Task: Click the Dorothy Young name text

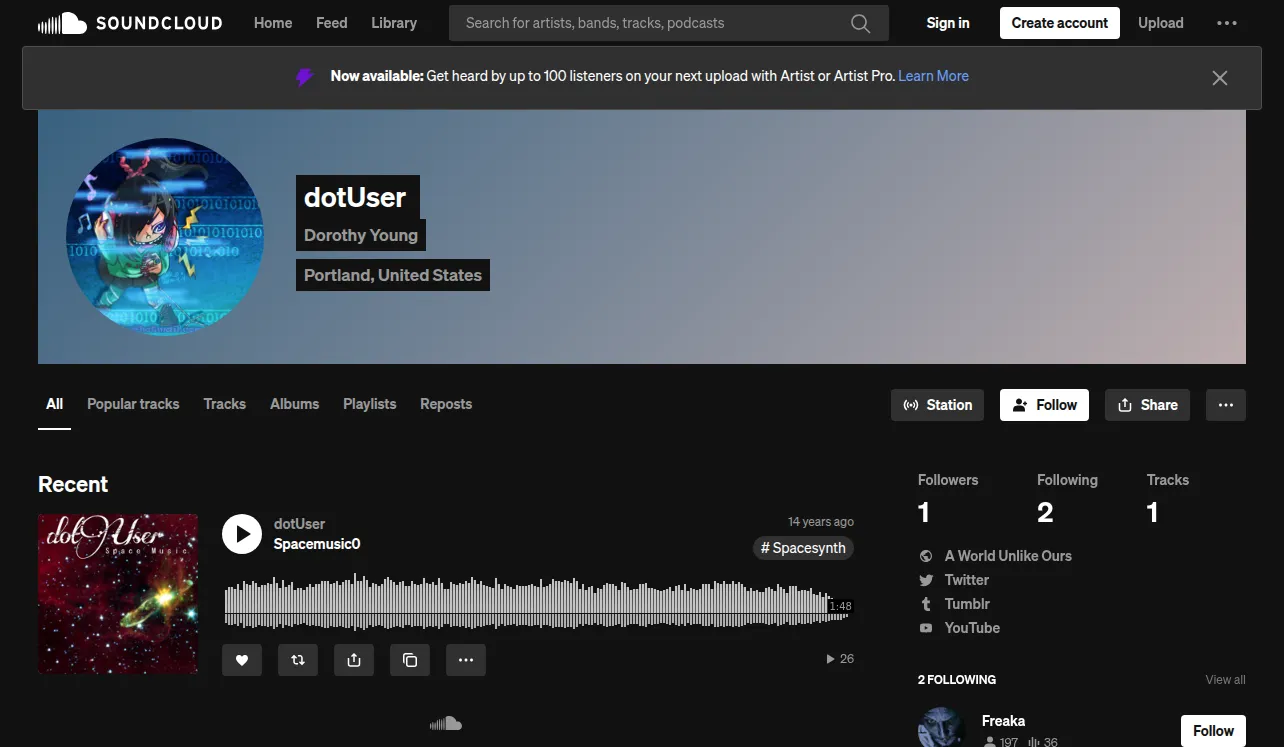Action: 361,236
